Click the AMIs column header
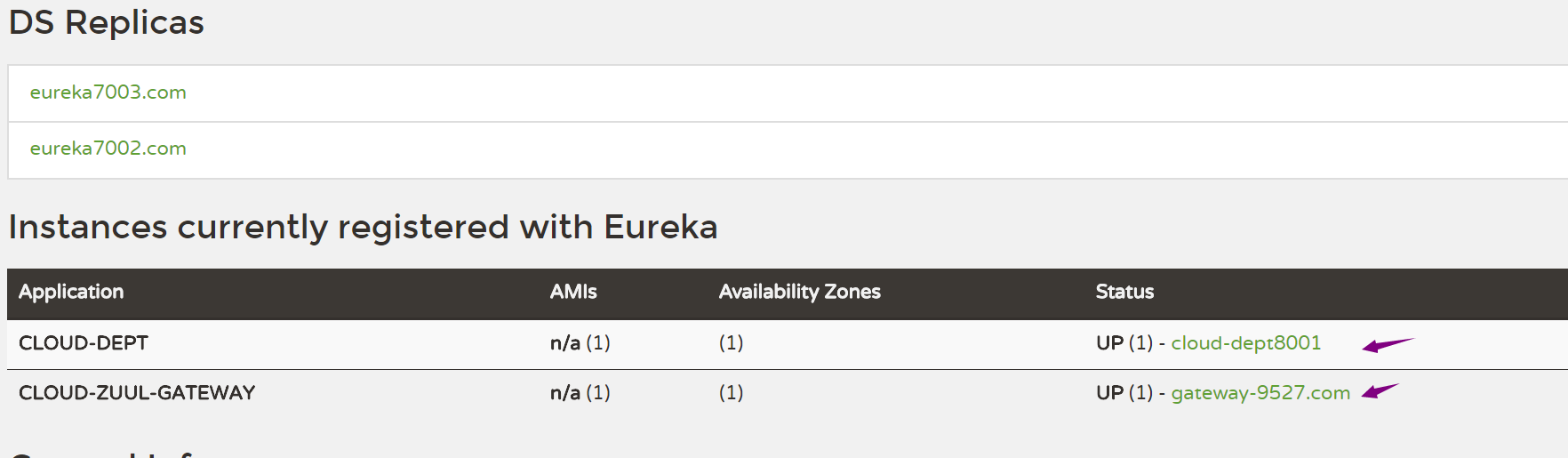This screenshot has height=458, width=1568. [573, 292]
